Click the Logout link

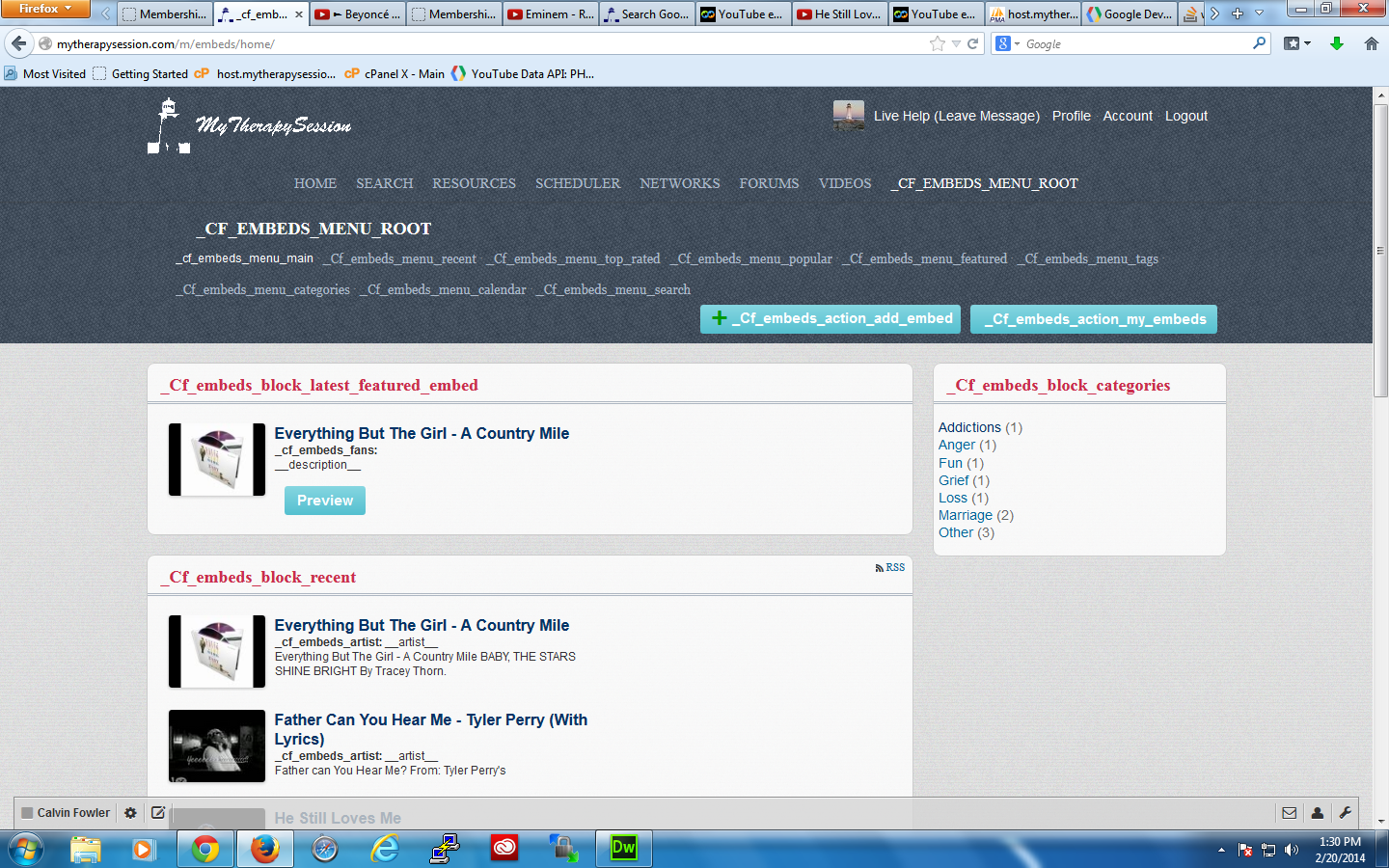coord(1186,116)
